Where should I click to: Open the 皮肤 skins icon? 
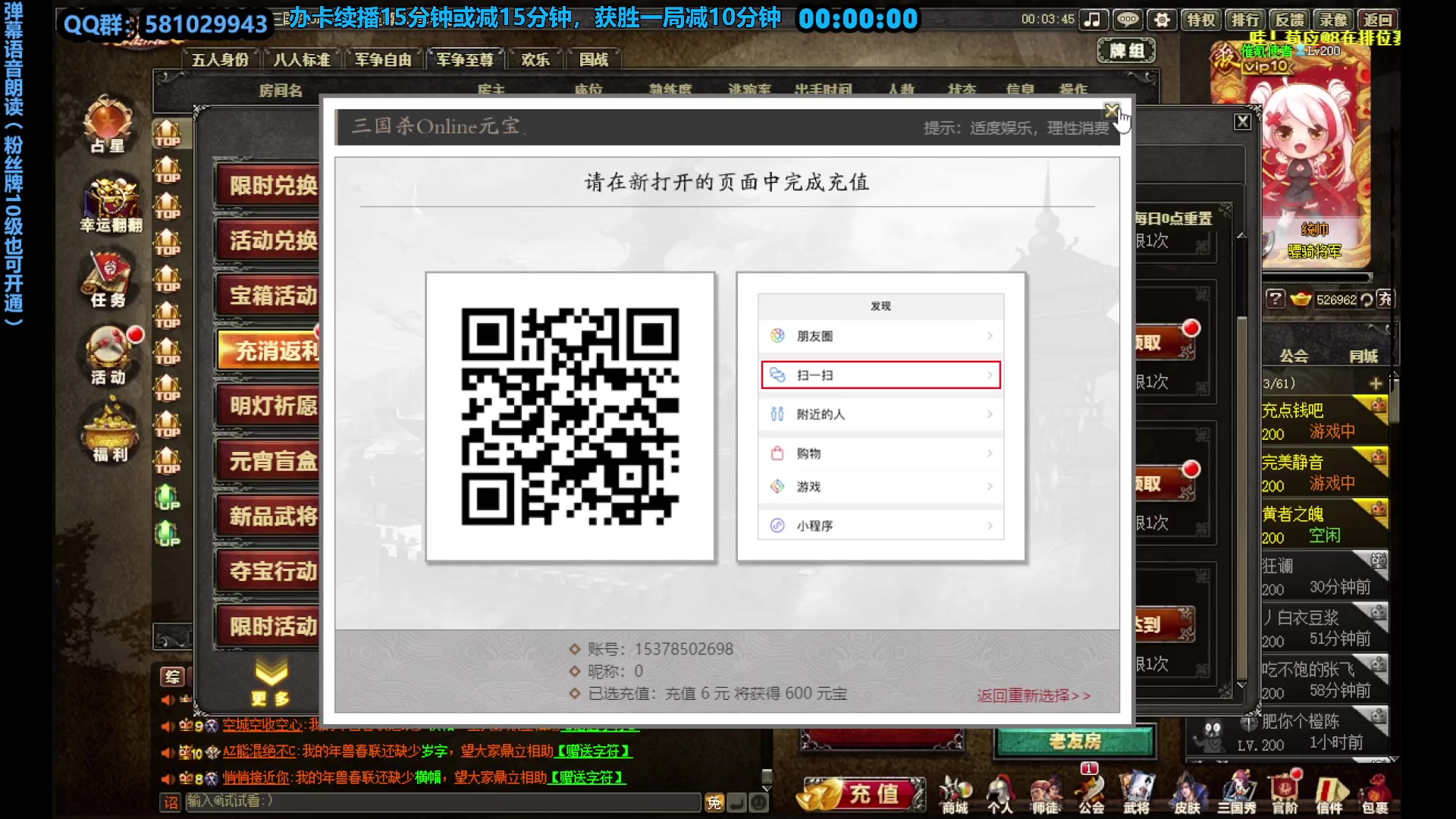[x=1187, y=795]
